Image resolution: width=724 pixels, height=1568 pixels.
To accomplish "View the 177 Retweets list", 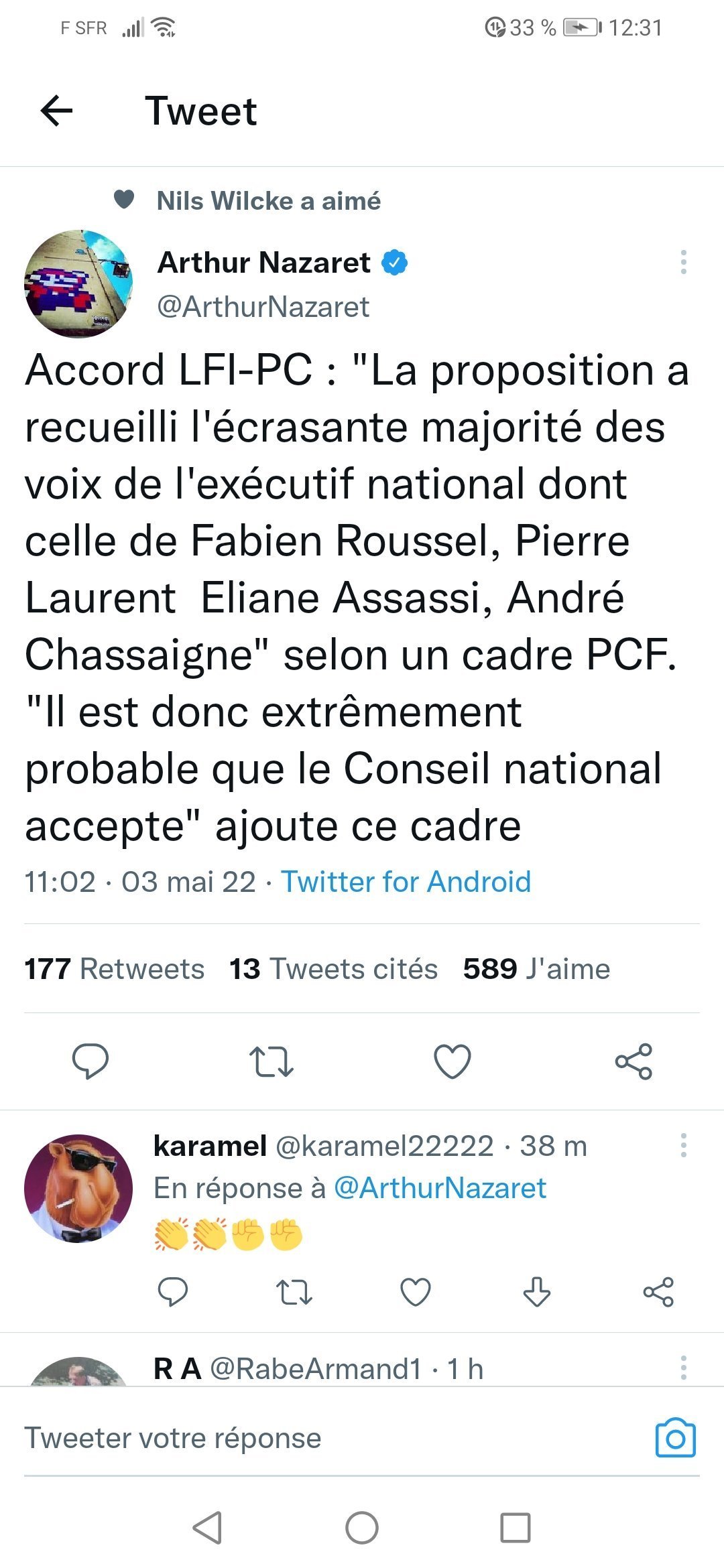I will (115, 969).
